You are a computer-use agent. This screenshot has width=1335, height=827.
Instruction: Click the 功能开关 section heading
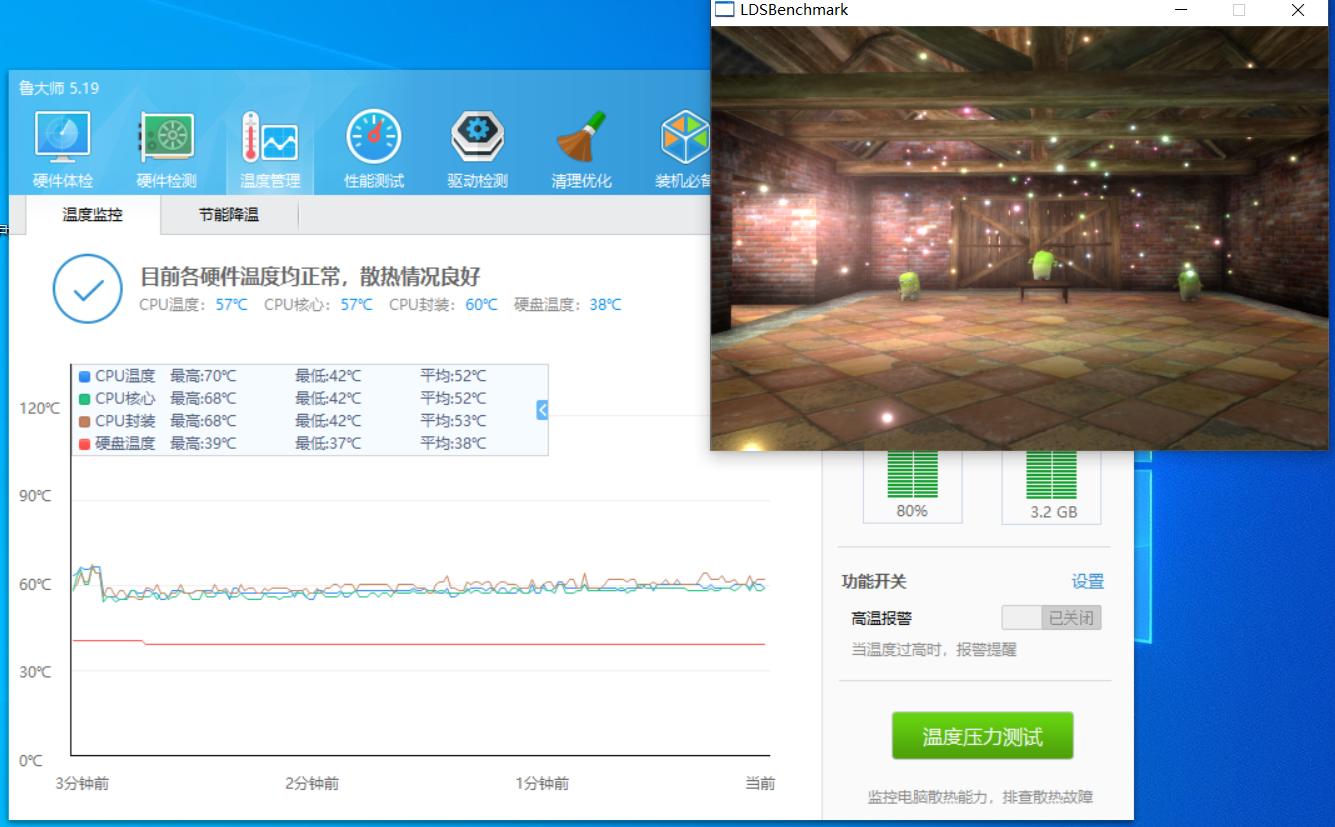pos(874,582)
